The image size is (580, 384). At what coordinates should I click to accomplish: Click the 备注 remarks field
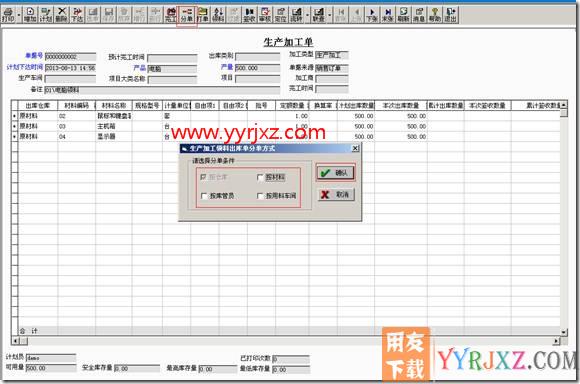click(x=162, y=90)
